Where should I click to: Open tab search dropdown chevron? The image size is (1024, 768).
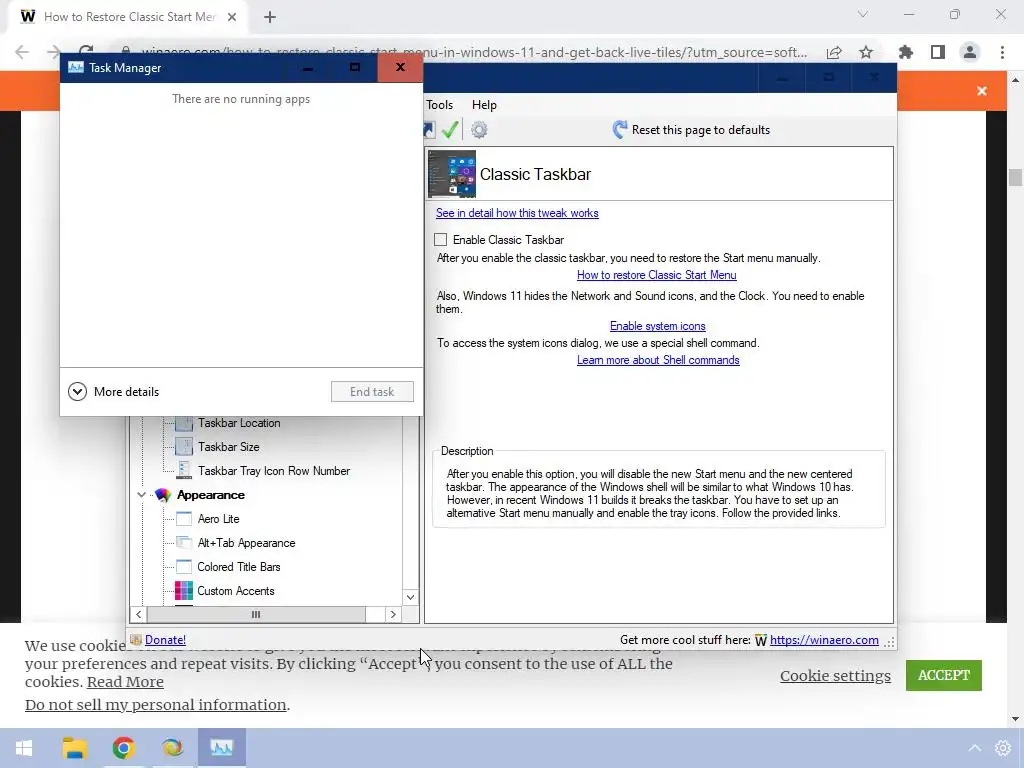click(863, 14)
